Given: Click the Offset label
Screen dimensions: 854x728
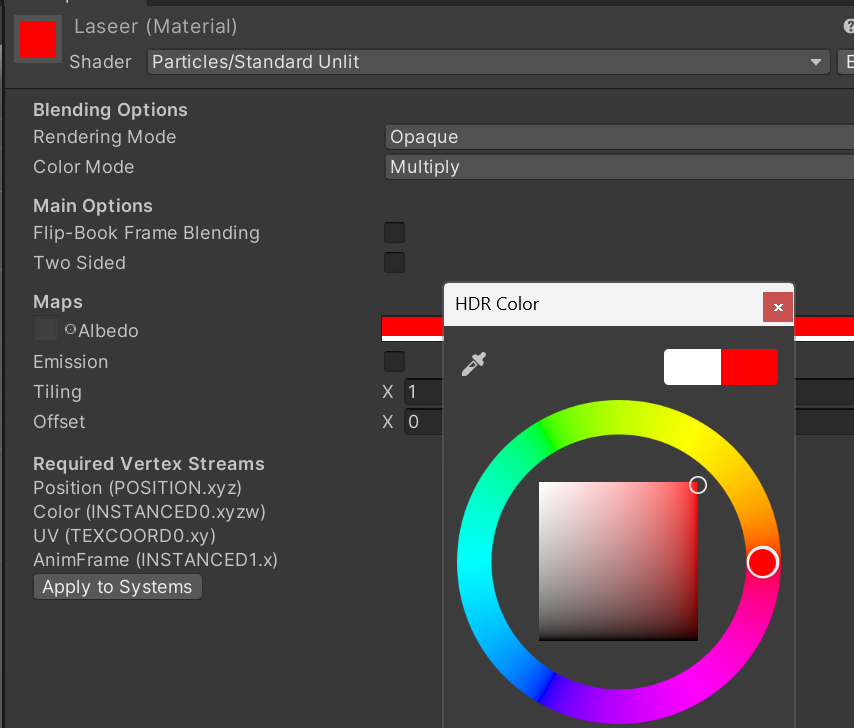Looking at the screenshot, I should coord(59,421).
